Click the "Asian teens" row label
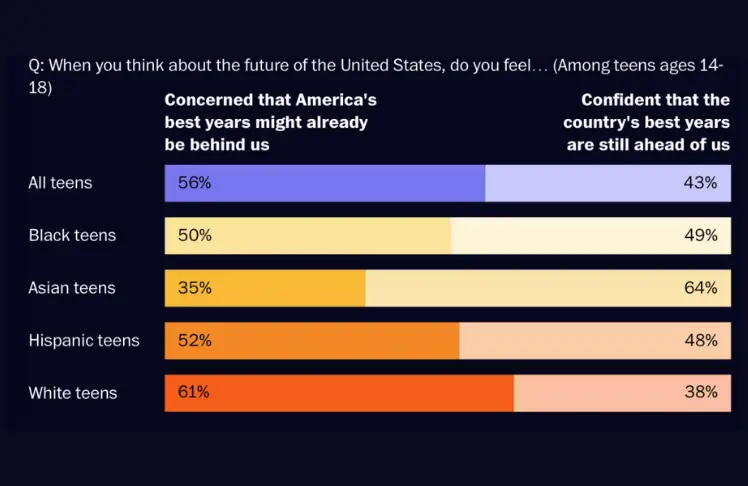 (72, 288)
